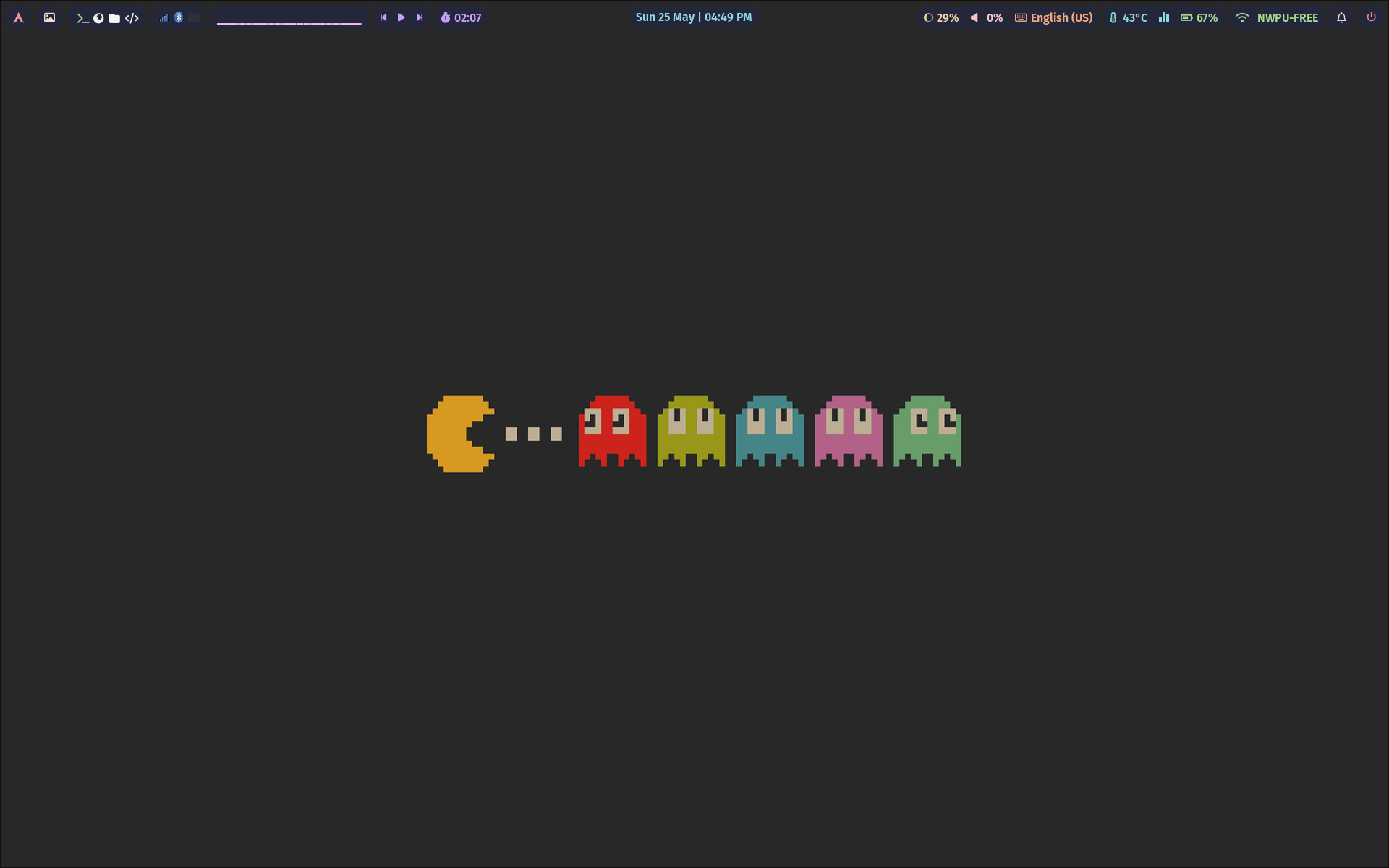Click the 29% brightness value
Image resolution: width=1389 pixels, height=868 pixels.
[948, 18]
